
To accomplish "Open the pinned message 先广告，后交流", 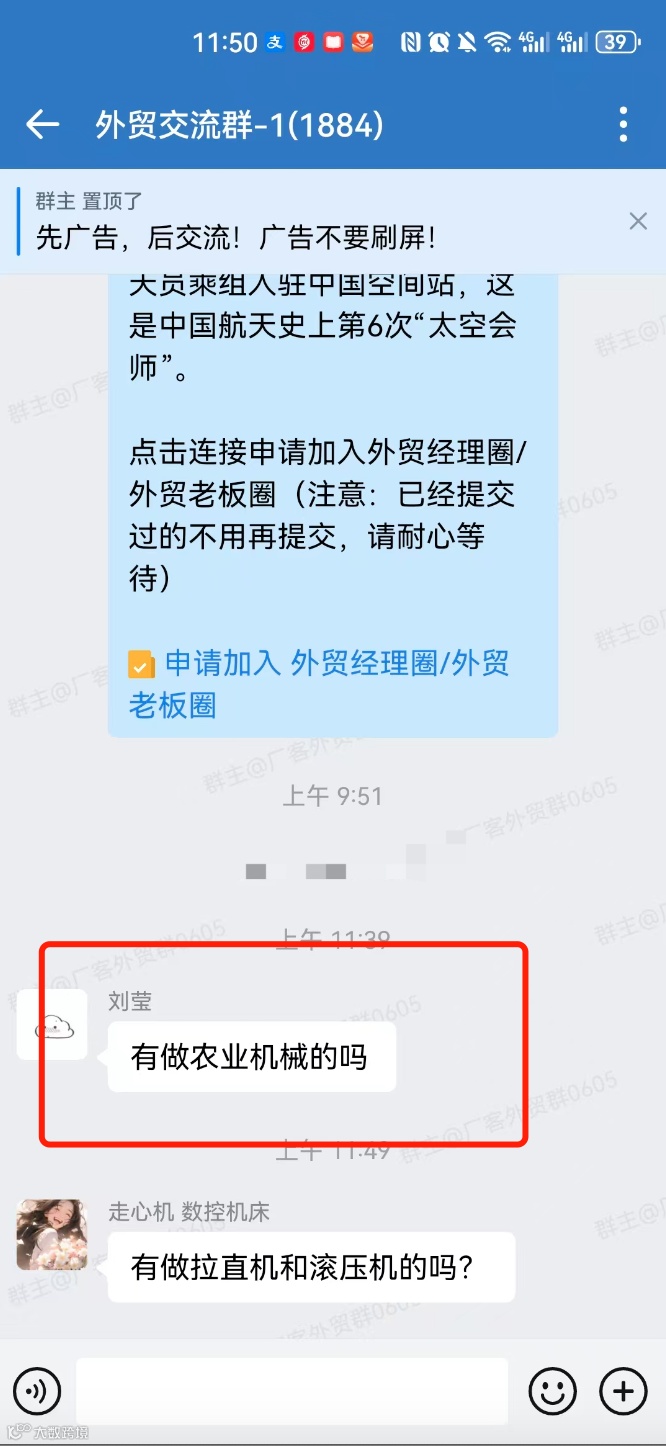I will tap(236, 238).
